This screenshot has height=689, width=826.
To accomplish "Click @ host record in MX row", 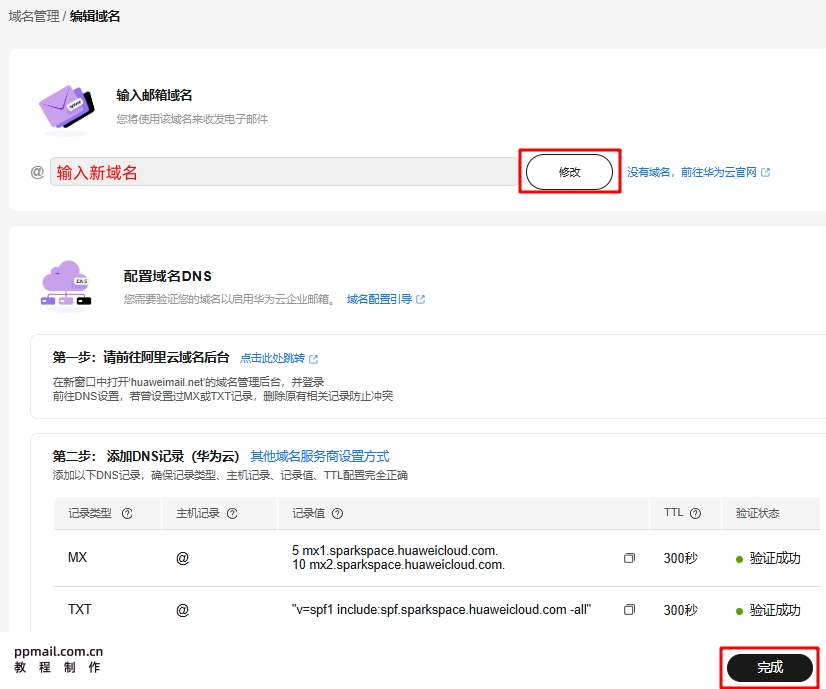I will click(182, 558).
